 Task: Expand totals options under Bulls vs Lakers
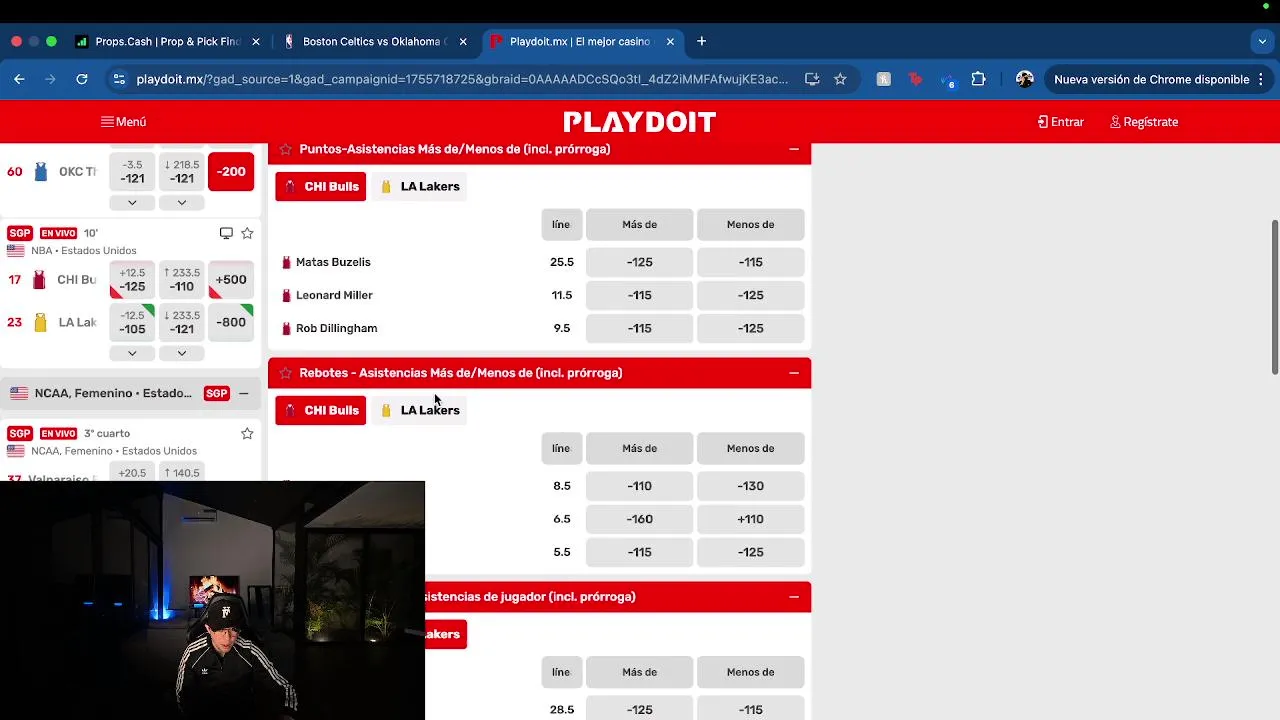[181, 353]
